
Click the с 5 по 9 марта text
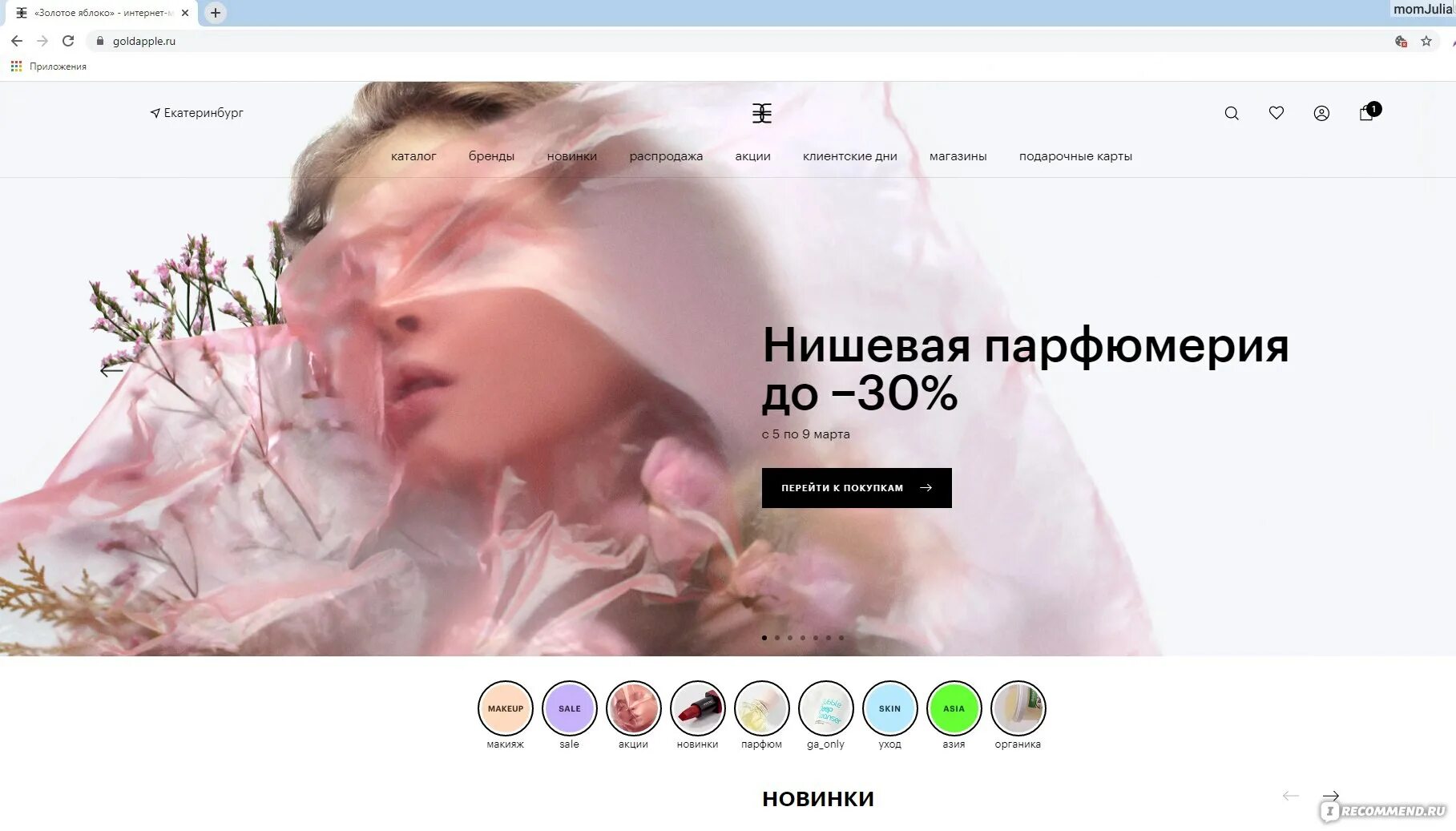[806, 434]
